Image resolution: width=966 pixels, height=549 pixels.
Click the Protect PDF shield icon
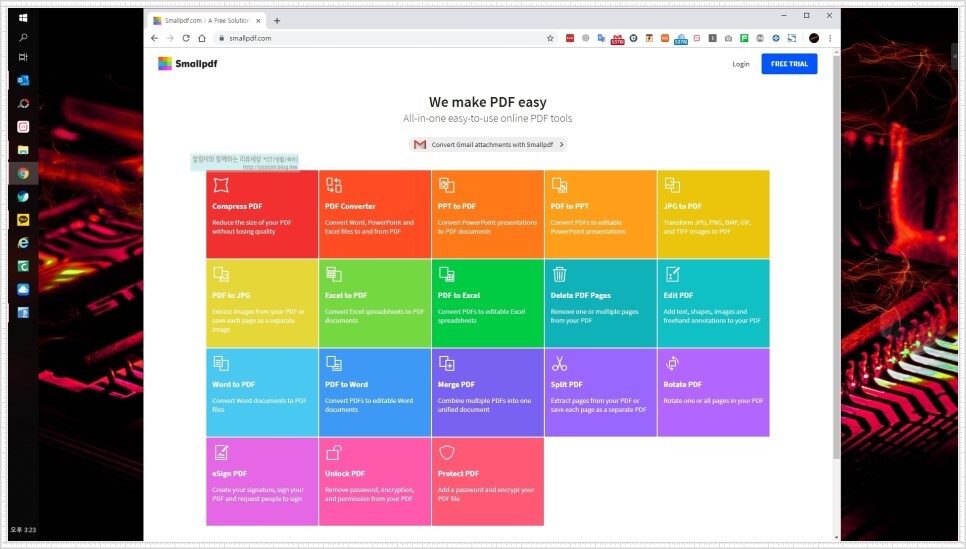(x=447, y=453)
